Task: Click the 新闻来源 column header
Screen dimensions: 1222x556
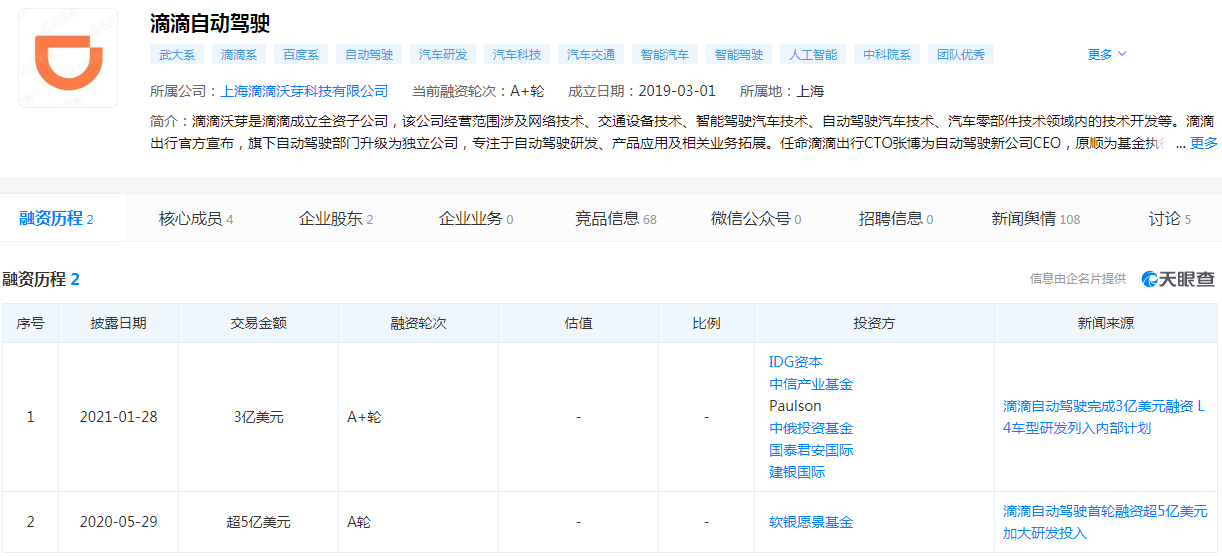Action: pos(1105,323)
